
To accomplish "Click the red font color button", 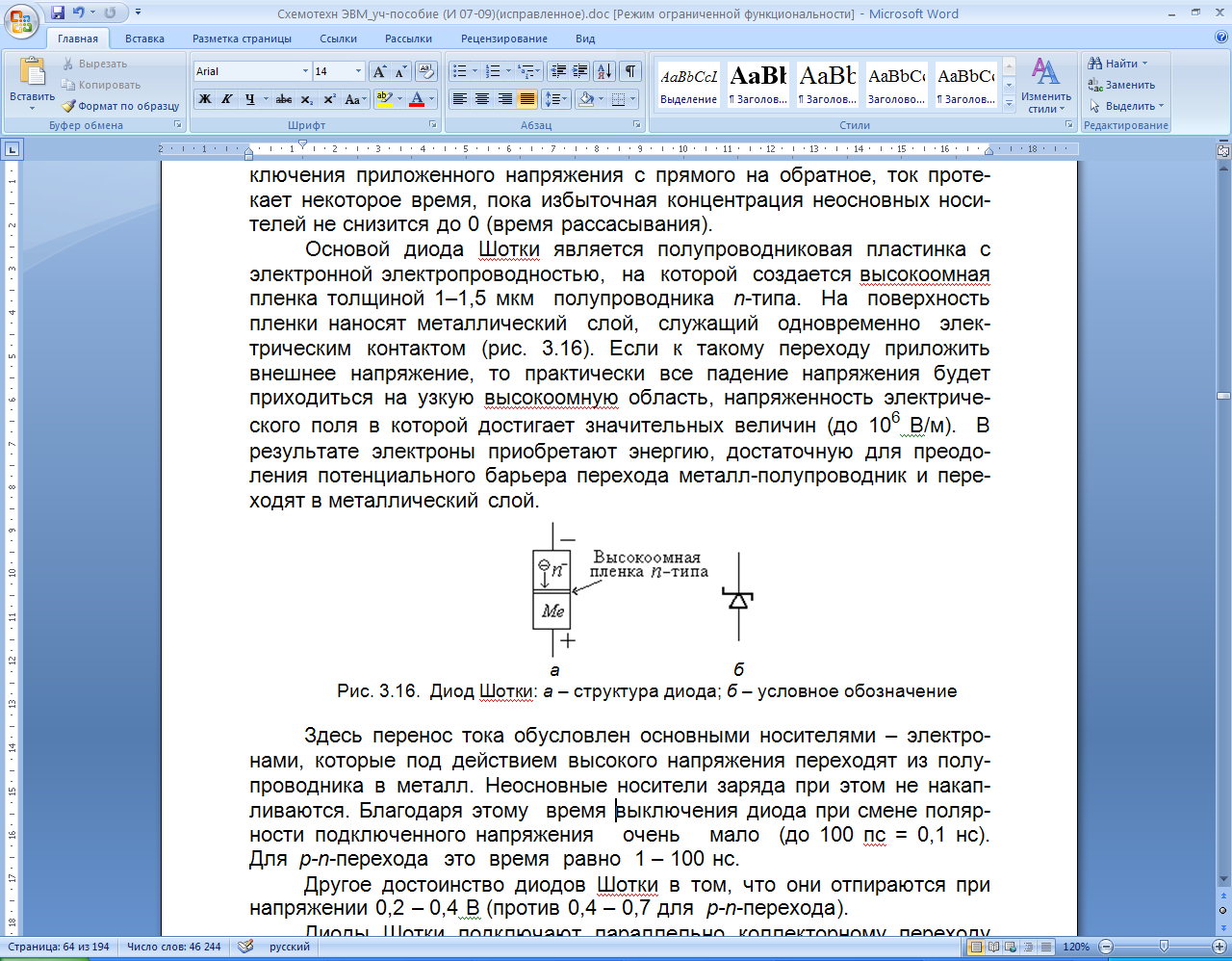I will (417, 99).
